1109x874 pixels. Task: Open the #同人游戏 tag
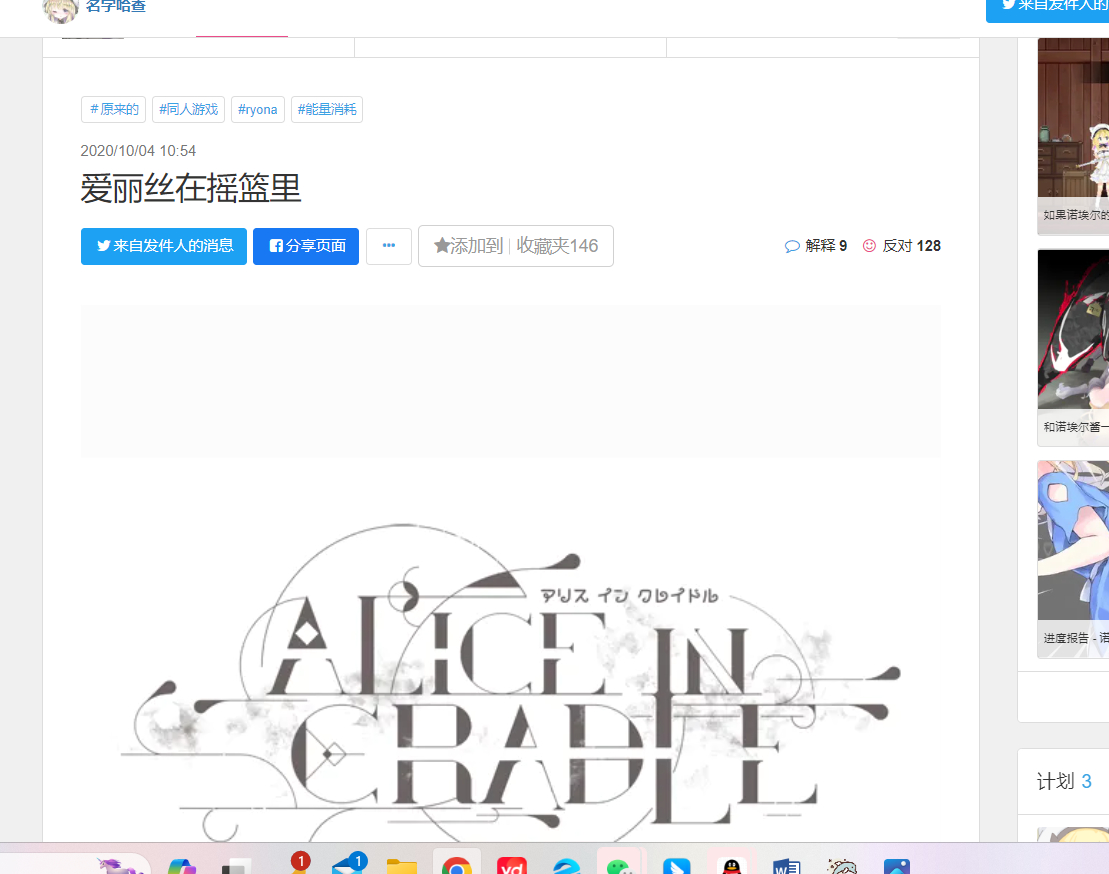tap(188, 110)
